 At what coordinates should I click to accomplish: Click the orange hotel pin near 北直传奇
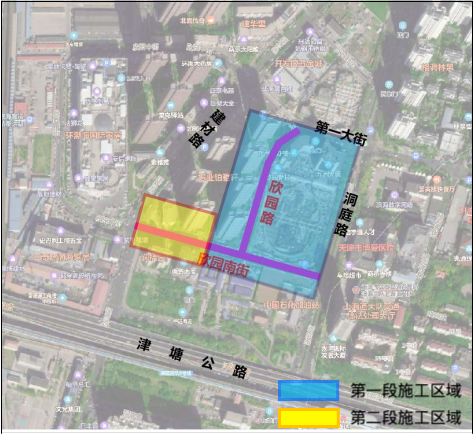211,20
